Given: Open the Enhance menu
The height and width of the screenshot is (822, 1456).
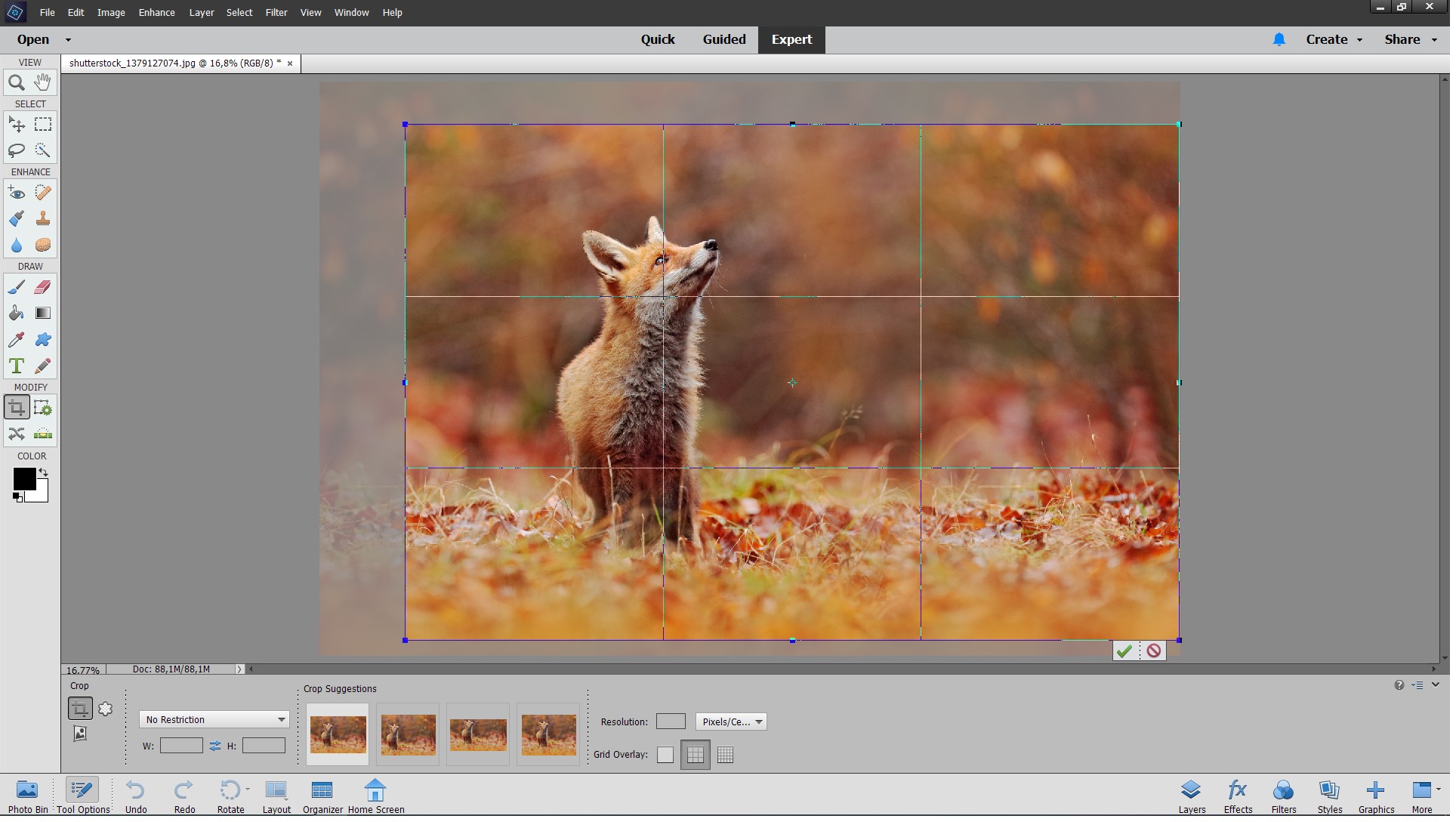Looking at the screenshot, I should 156,12.
